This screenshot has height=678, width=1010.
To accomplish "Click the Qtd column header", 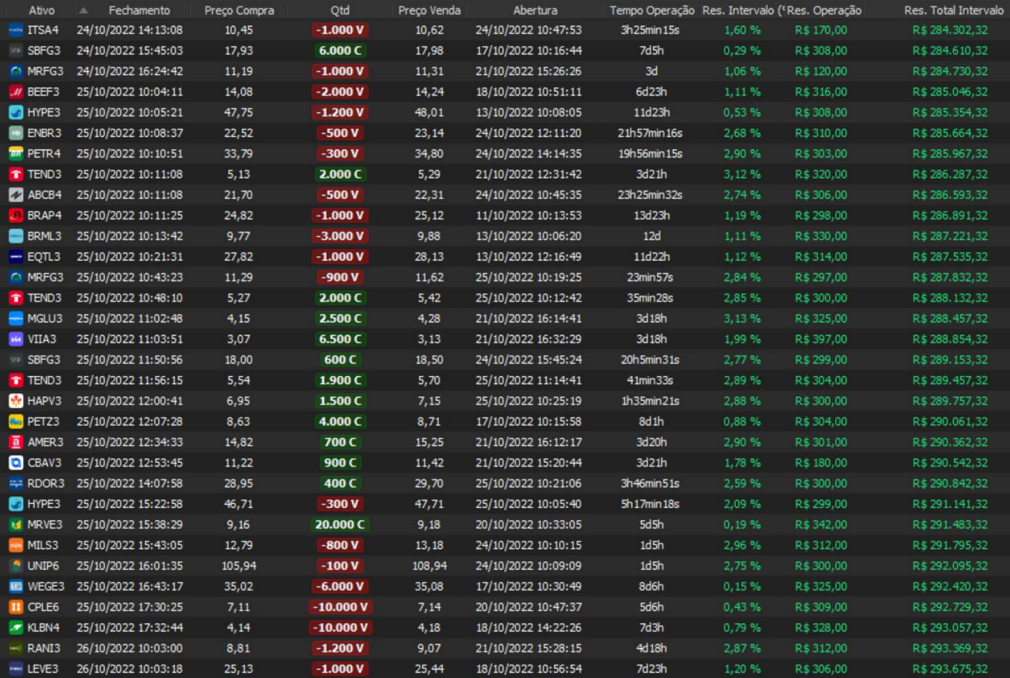I will pyautogui.click(x=340, y=10).
